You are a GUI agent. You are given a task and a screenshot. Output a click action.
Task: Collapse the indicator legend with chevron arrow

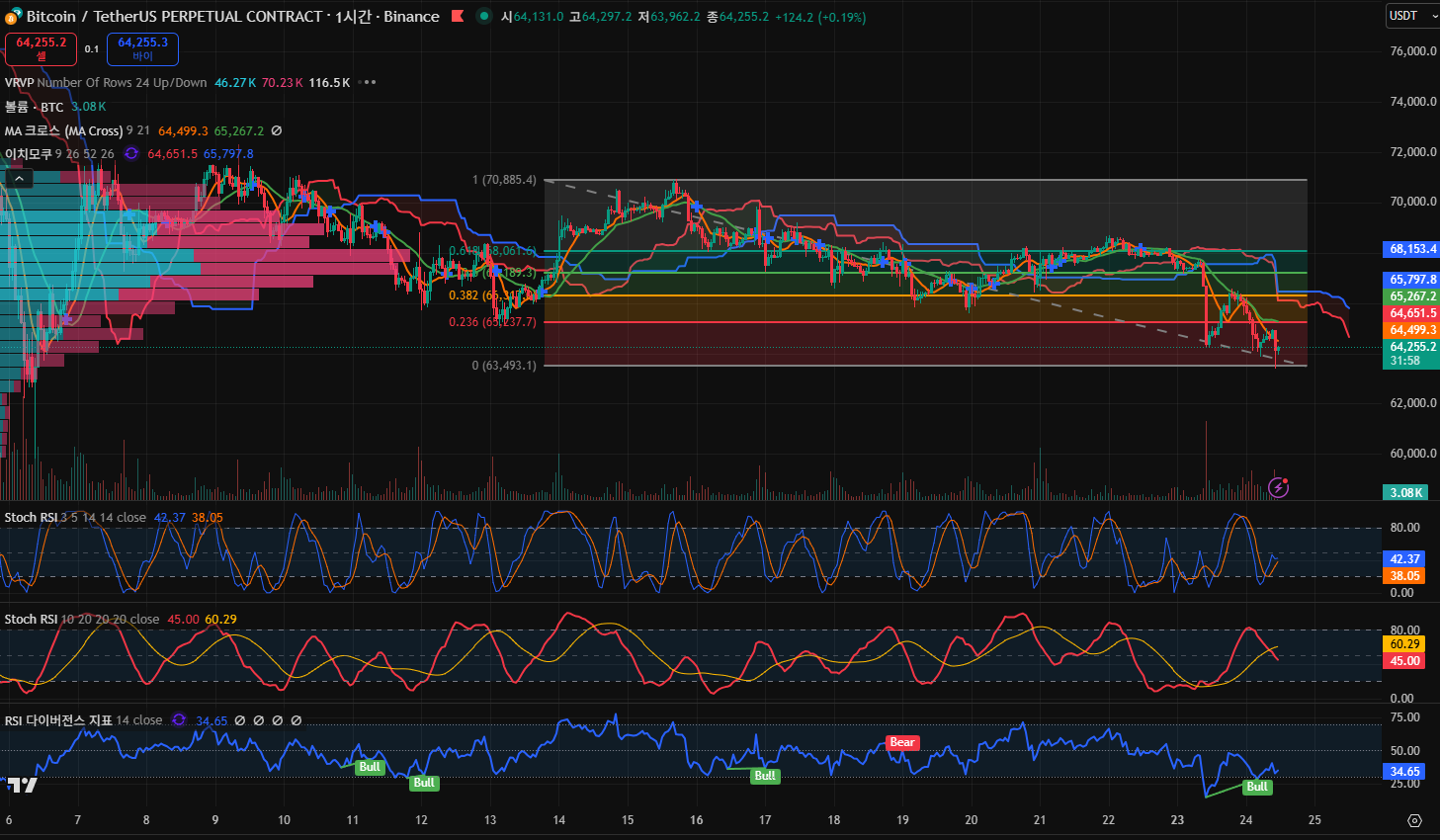[19, 179]
